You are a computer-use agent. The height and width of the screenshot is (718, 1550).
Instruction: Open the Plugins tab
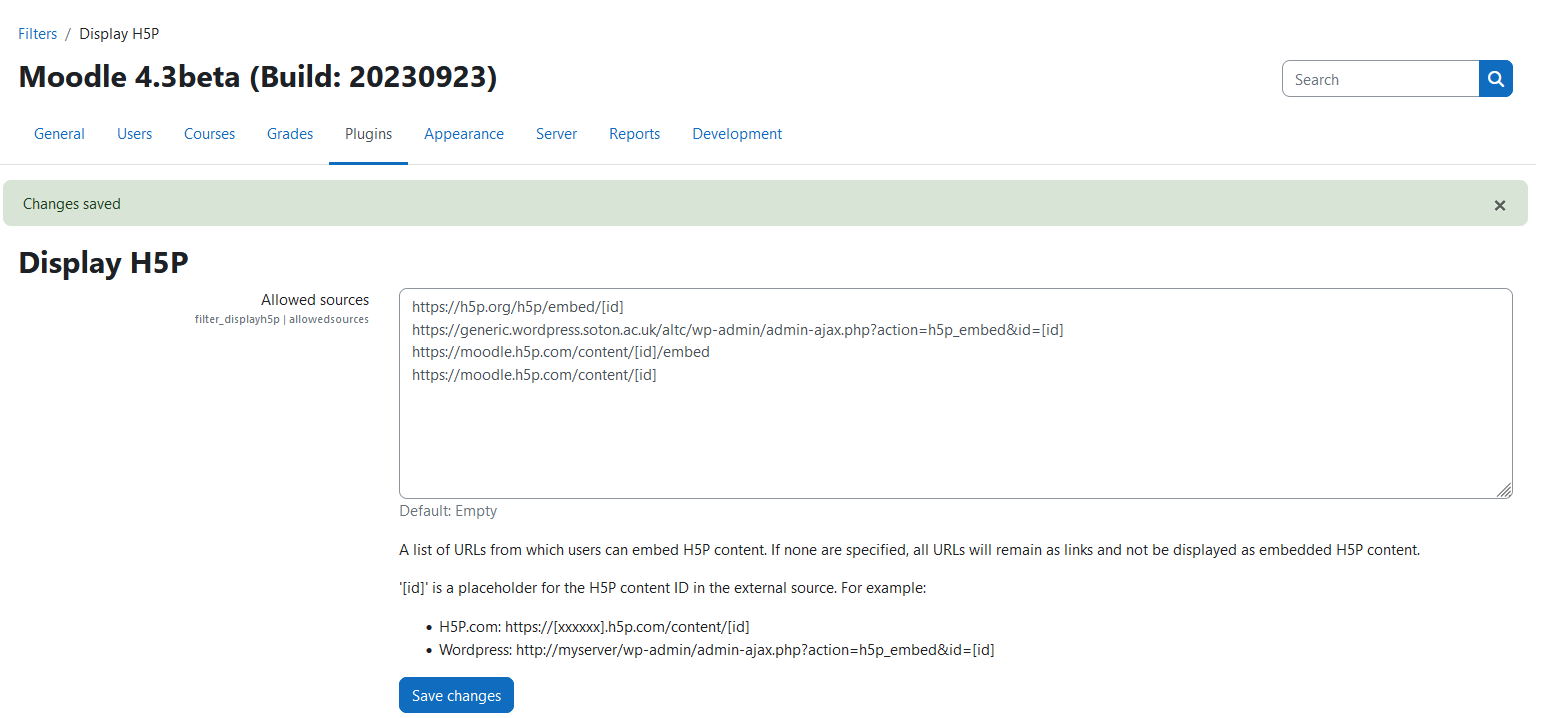click(368, 134)
